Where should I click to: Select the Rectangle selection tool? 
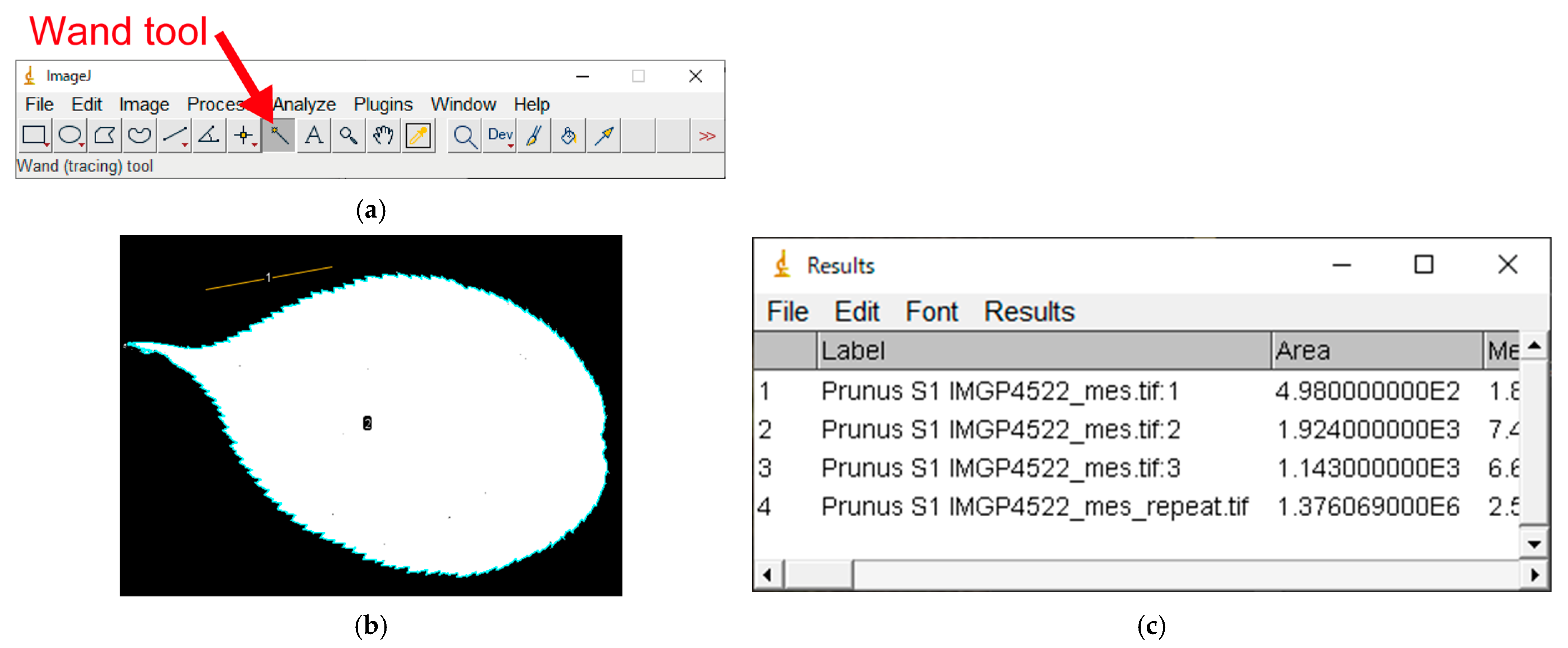[x=34, y=135]
